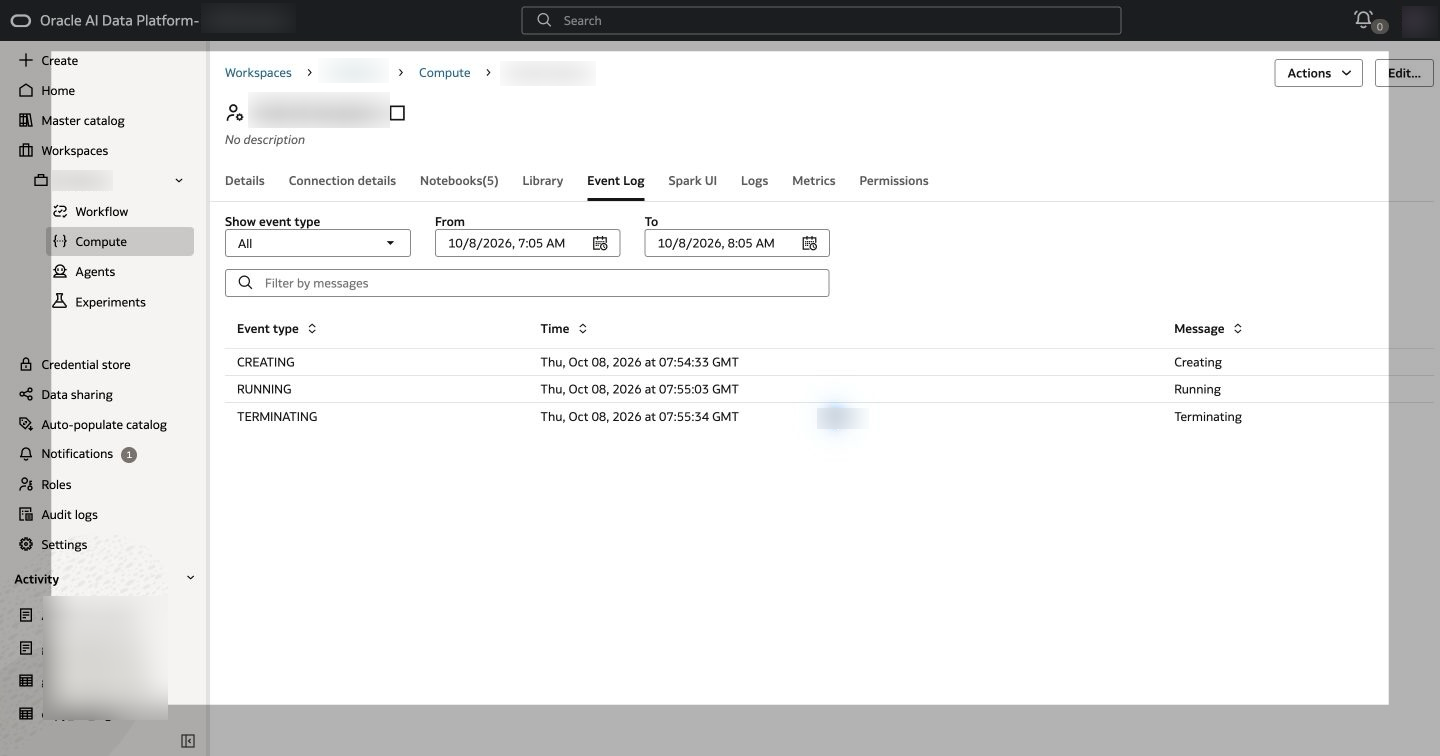Click the Oracle logo icon
The image size is (1440, 756).
coord(21,21)
